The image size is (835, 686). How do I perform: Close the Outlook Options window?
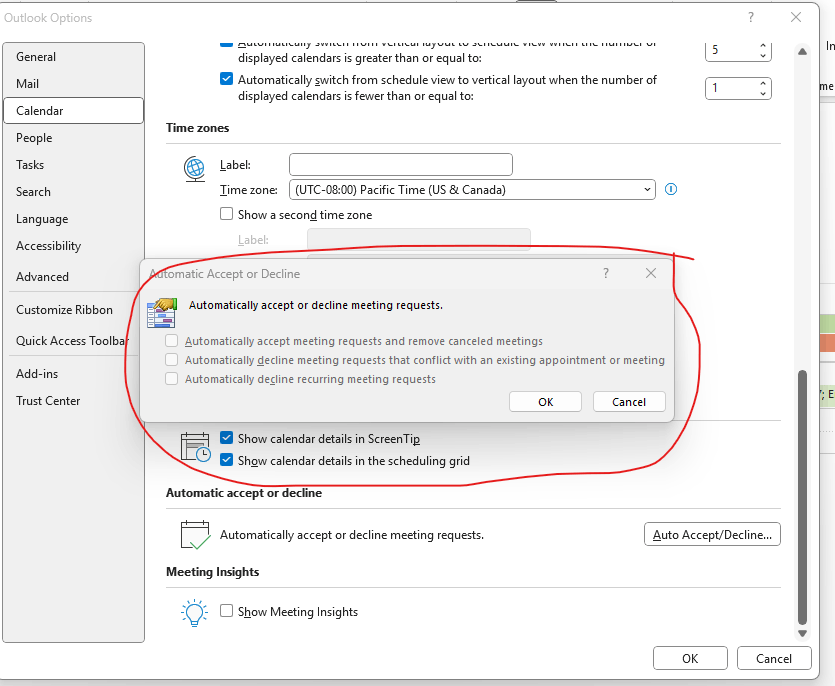[796, 18]
